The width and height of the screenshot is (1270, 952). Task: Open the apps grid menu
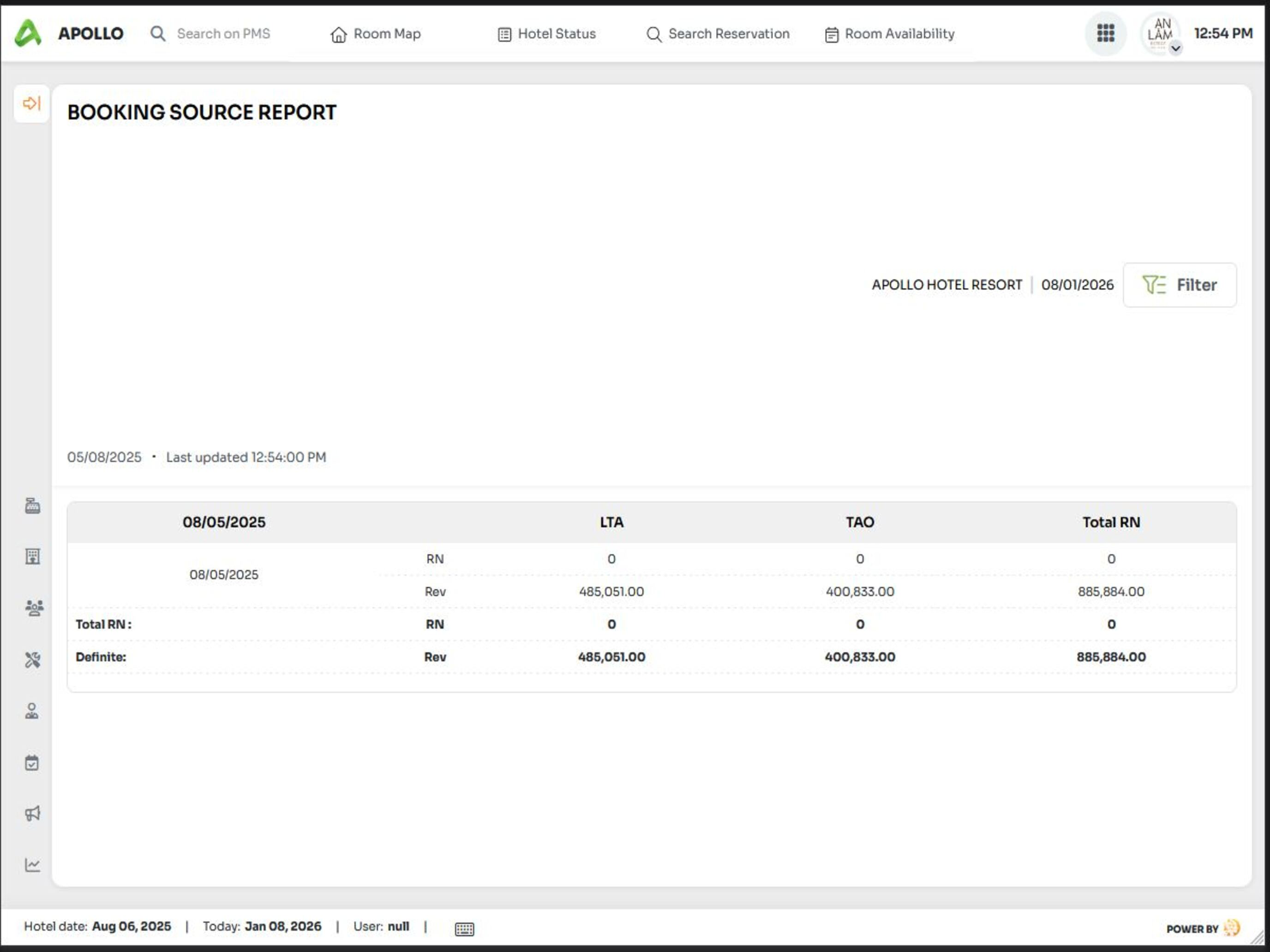click(x=1105, y=33)
